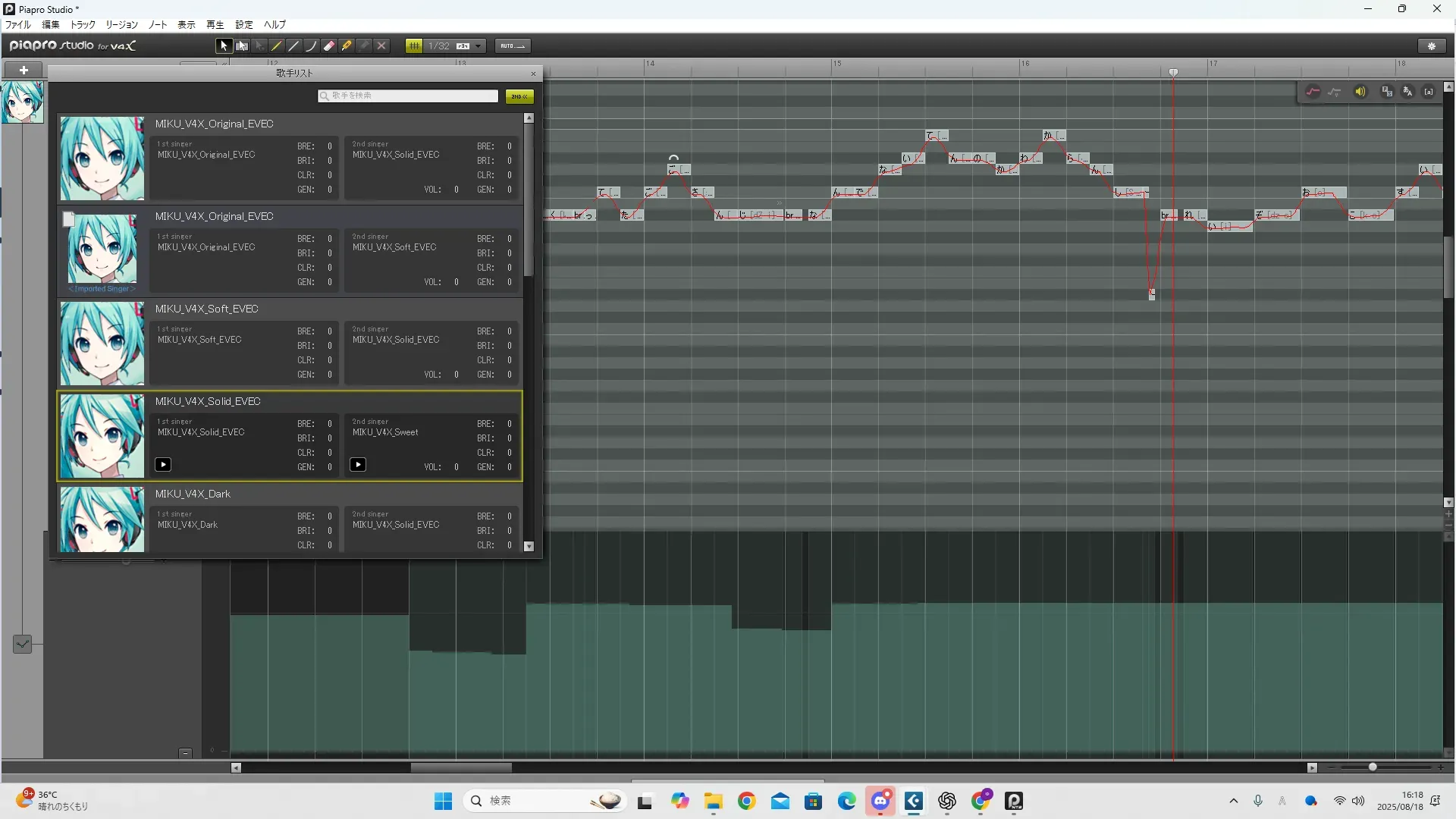The width and height of the screenshot is (1456, 819).
Task: Click singer list scroll down arrow
Action: (x=529, y=546)
